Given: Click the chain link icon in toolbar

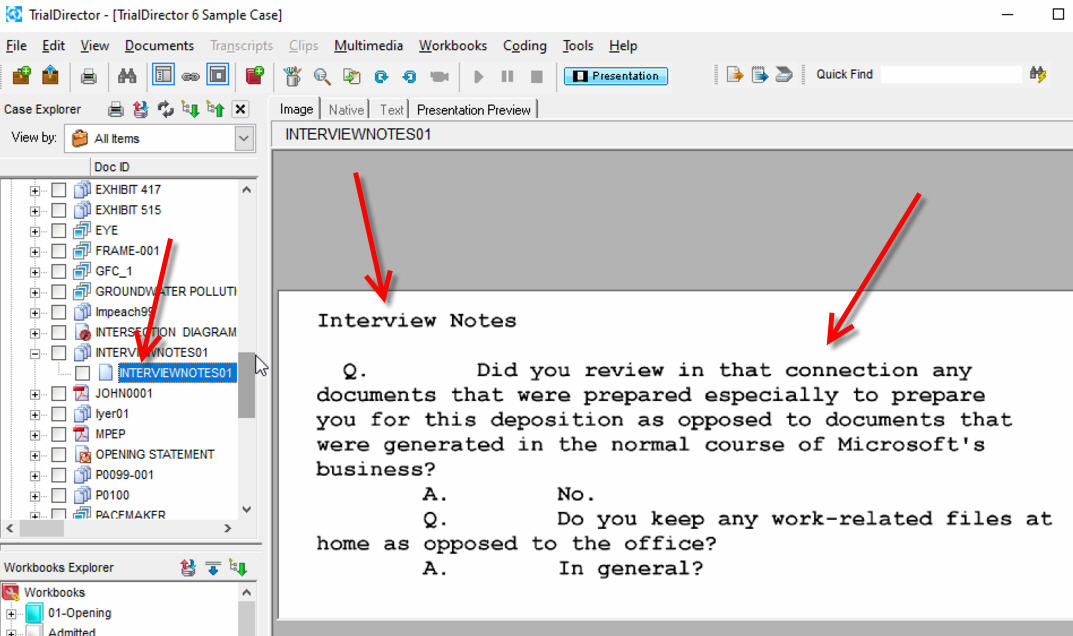Looking at the screenshot, I should [x=190, y=76].
